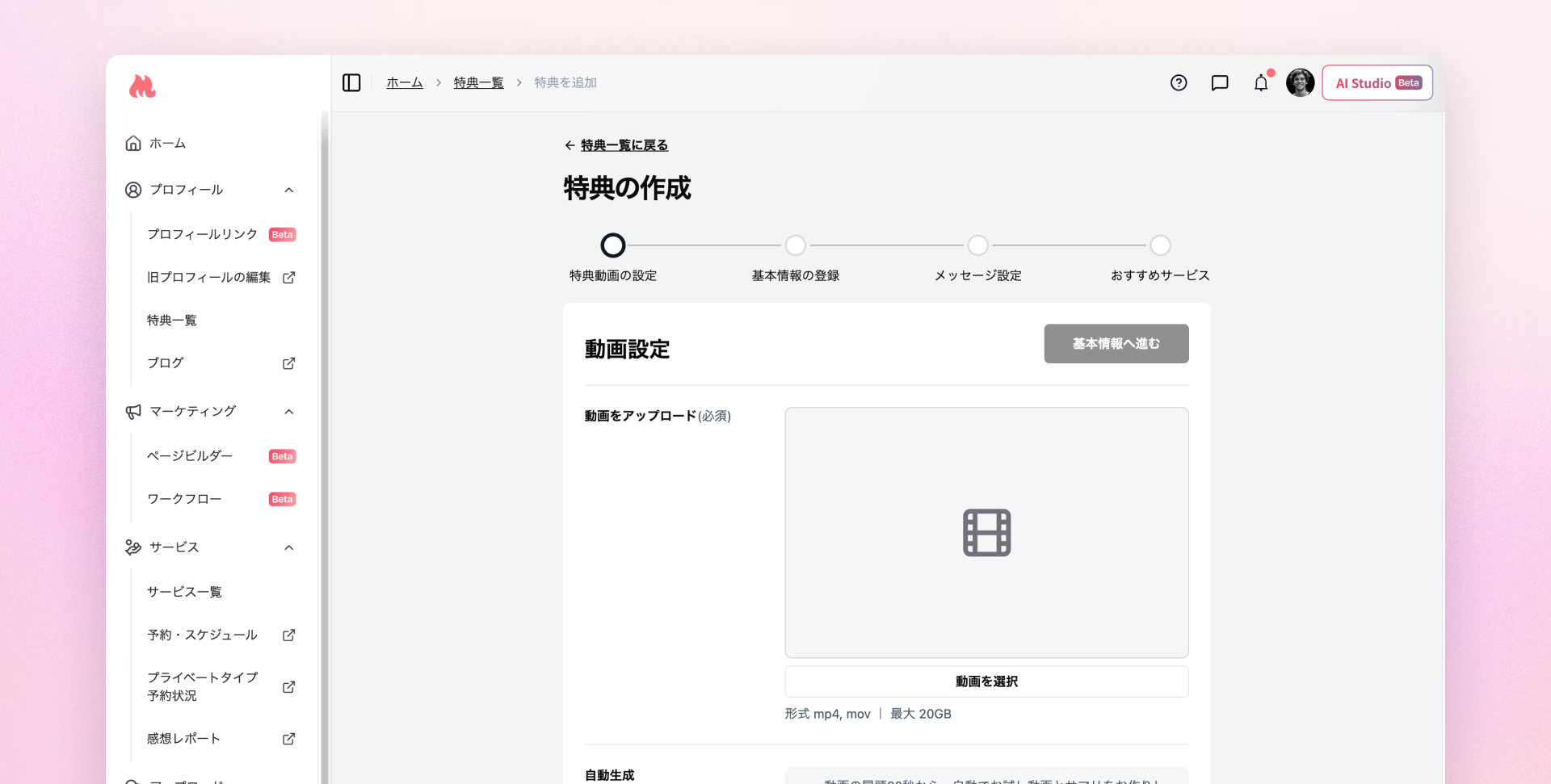
Task: Open ページビルダー in the sidebar
Action: (x=190, y=456)
